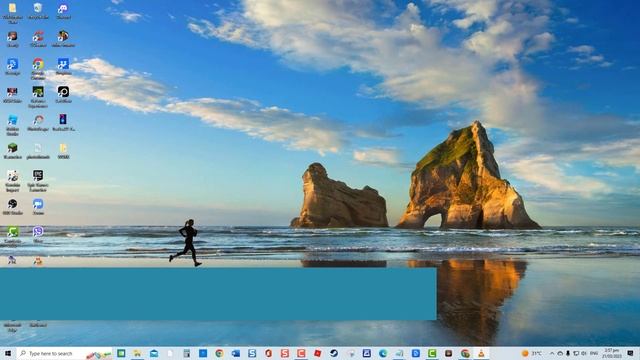Select the Zoom desktop shortcut
This screenshot has width=640, height=360.
pos(38,207)
